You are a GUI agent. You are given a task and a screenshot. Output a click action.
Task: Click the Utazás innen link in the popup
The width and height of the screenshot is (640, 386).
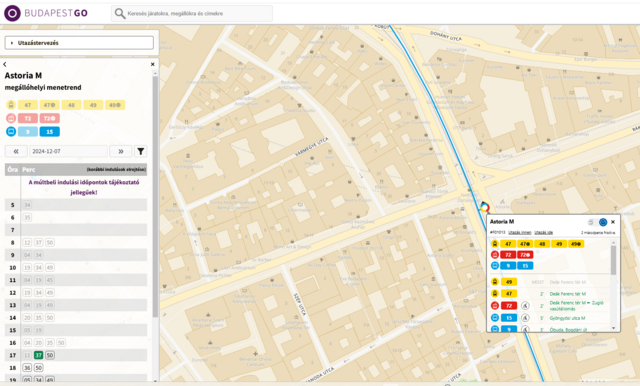click(520, 233)
